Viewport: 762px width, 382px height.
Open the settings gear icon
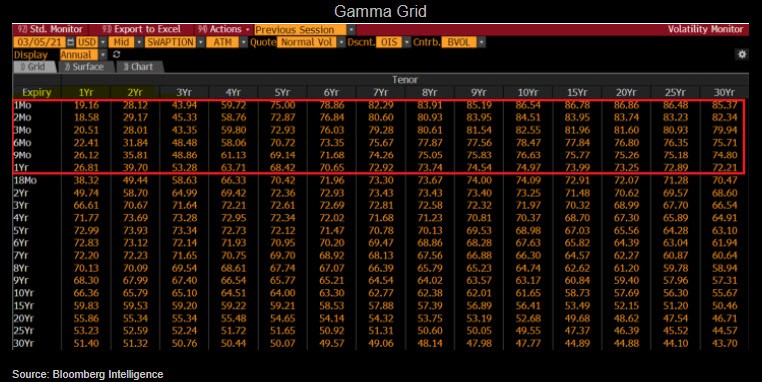(742, 54)
